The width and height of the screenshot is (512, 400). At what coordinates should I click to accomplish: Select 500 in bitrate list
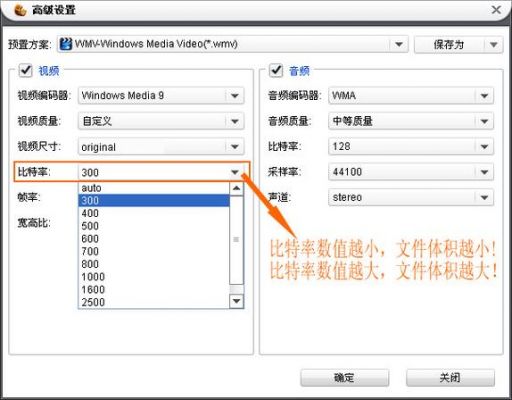[154, 226]
